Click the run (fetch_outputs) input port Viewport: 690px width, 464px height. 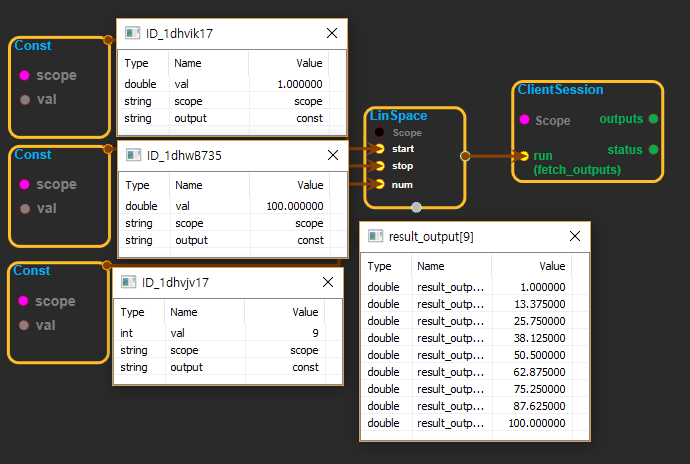(524, 156)
